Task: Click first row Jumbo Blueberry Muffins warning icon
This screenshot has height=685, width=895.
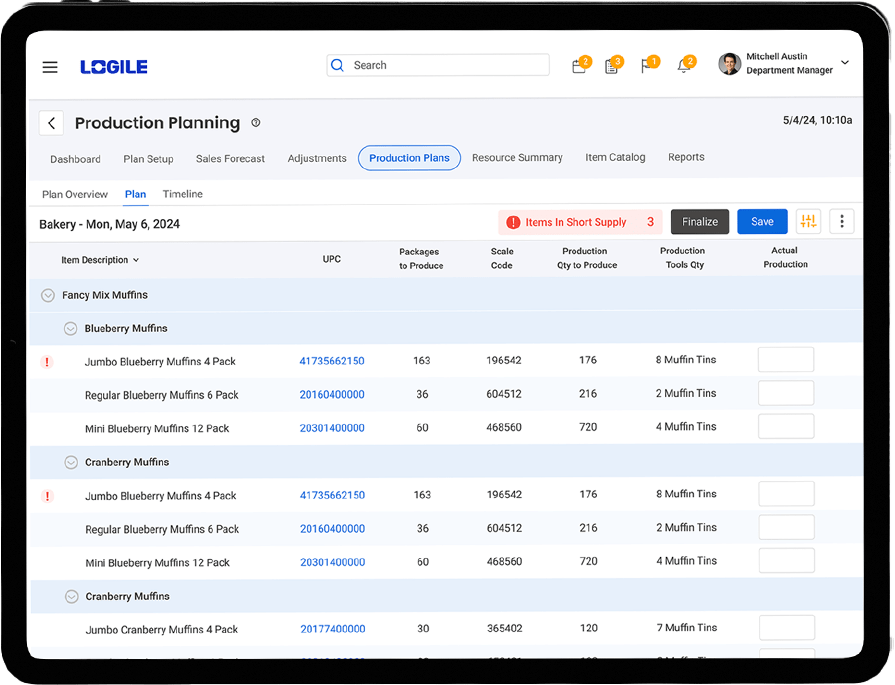Action: coord(47,361)
